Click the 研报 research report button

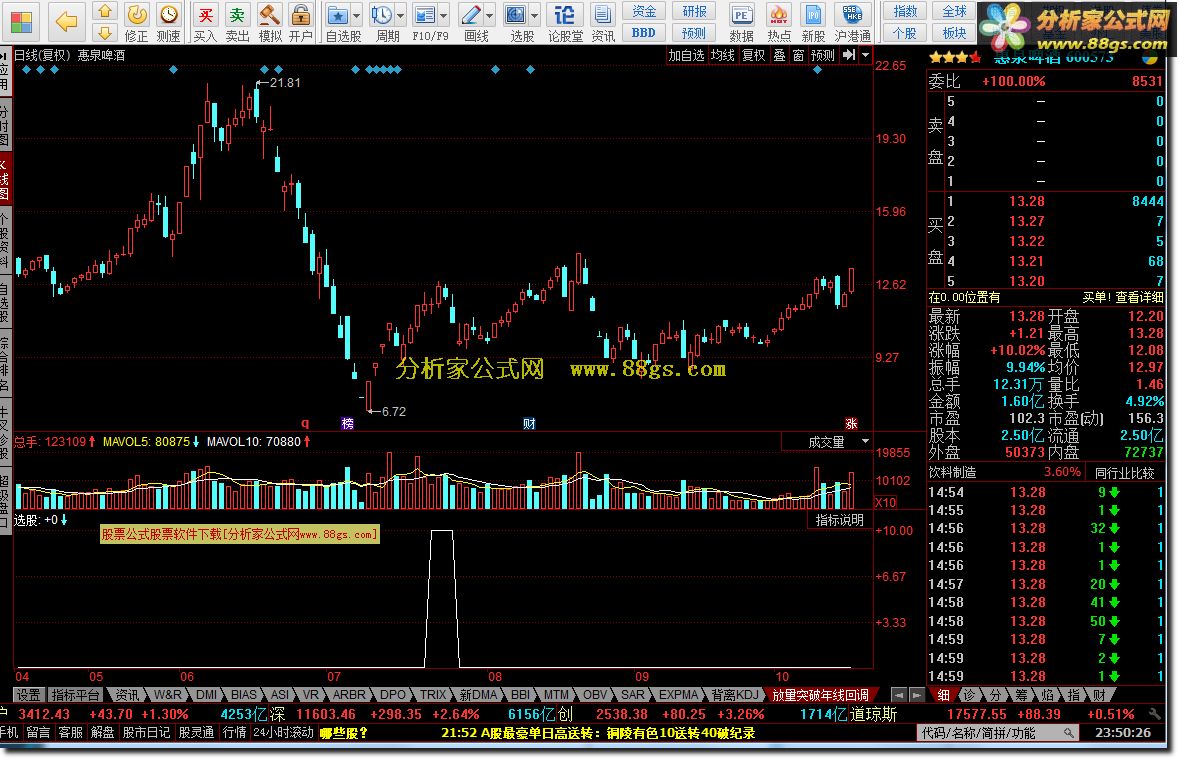coord(694,11)
